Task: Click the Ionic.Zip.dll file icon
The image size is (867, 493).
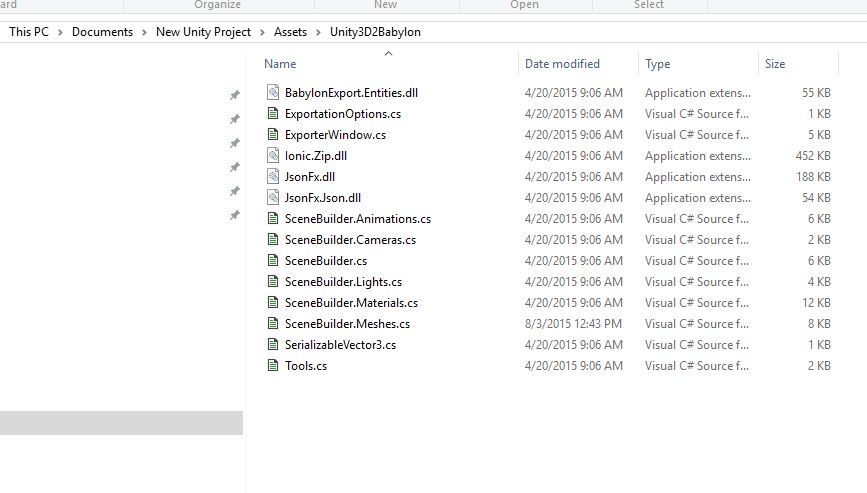Action: click(x=273, y=155)
